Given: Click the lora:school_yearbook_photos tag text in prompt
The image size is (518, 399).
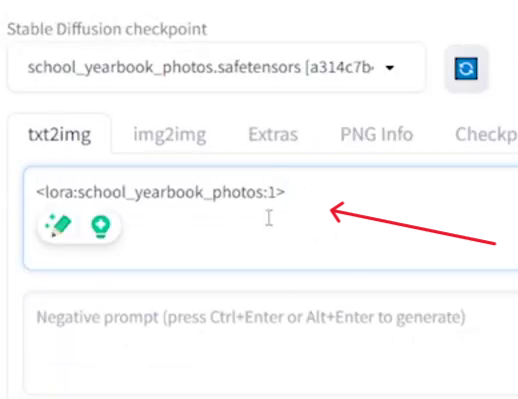Looking at the screenshot, I should 160,192.
